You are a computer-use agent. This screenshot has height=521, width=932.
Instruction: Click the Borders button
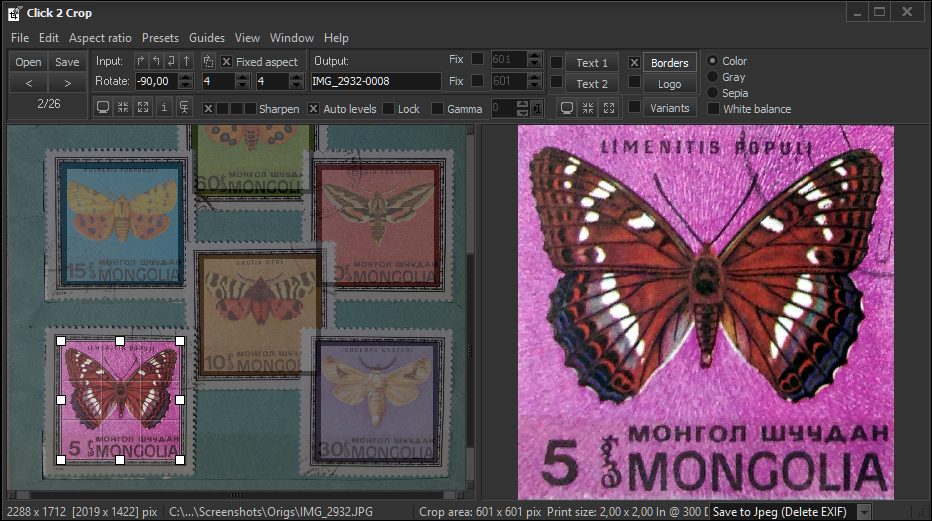669,62
